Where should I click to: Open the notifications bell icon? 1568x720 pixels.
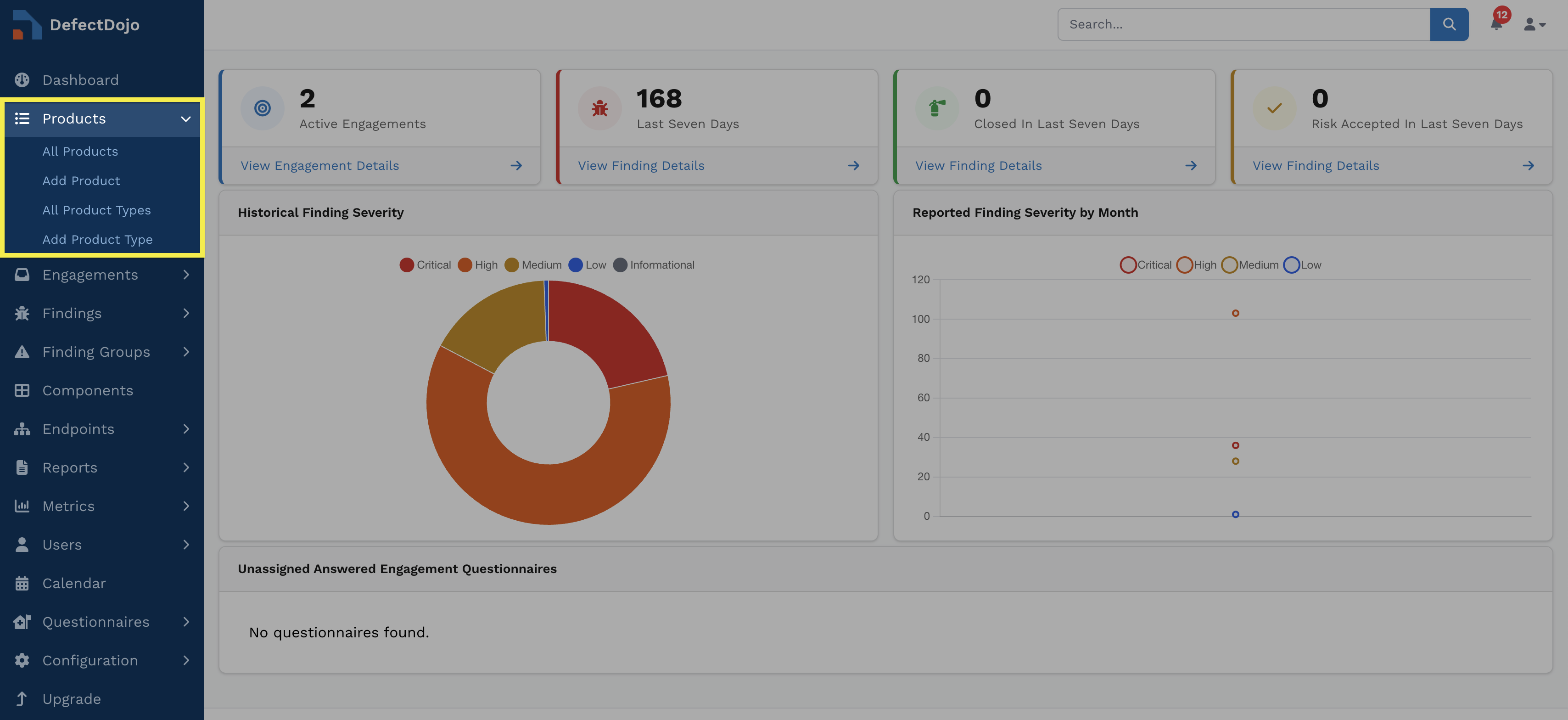[x=1496, y=24]
